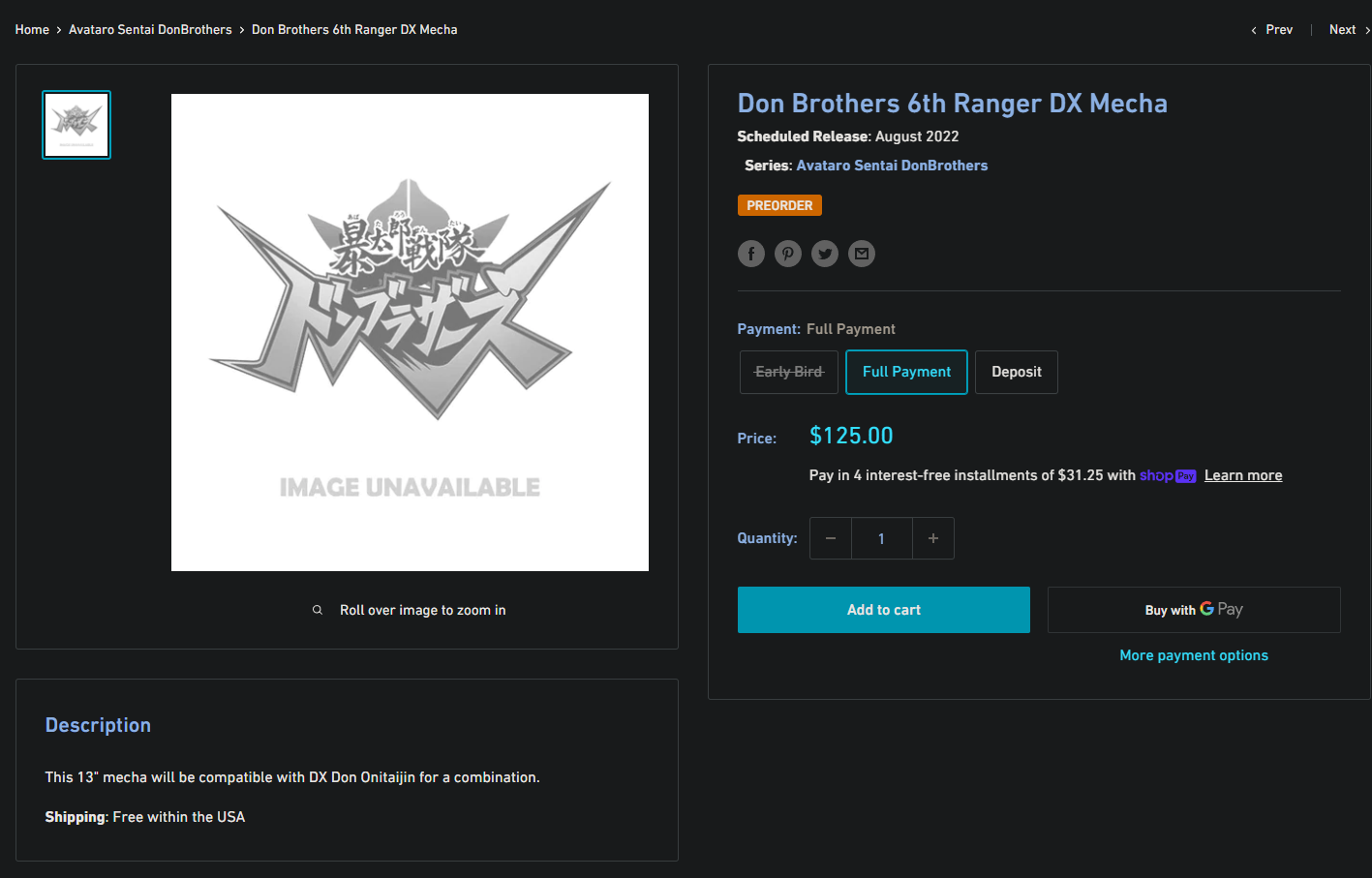Open More payment options link
Screen dimensions: 1372x878
click(1194, 655)
